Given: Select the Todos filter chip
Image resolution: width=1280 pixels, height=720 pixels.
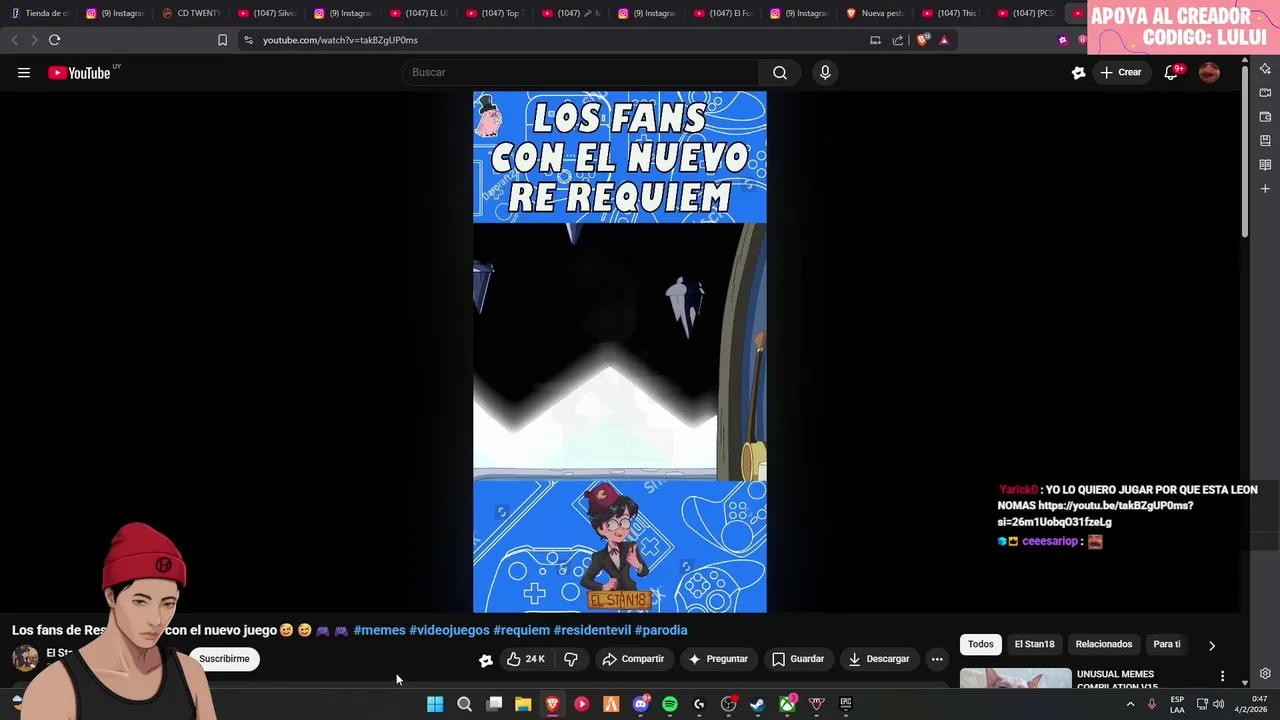Looking at the screenshot, I should click(981, 645).
